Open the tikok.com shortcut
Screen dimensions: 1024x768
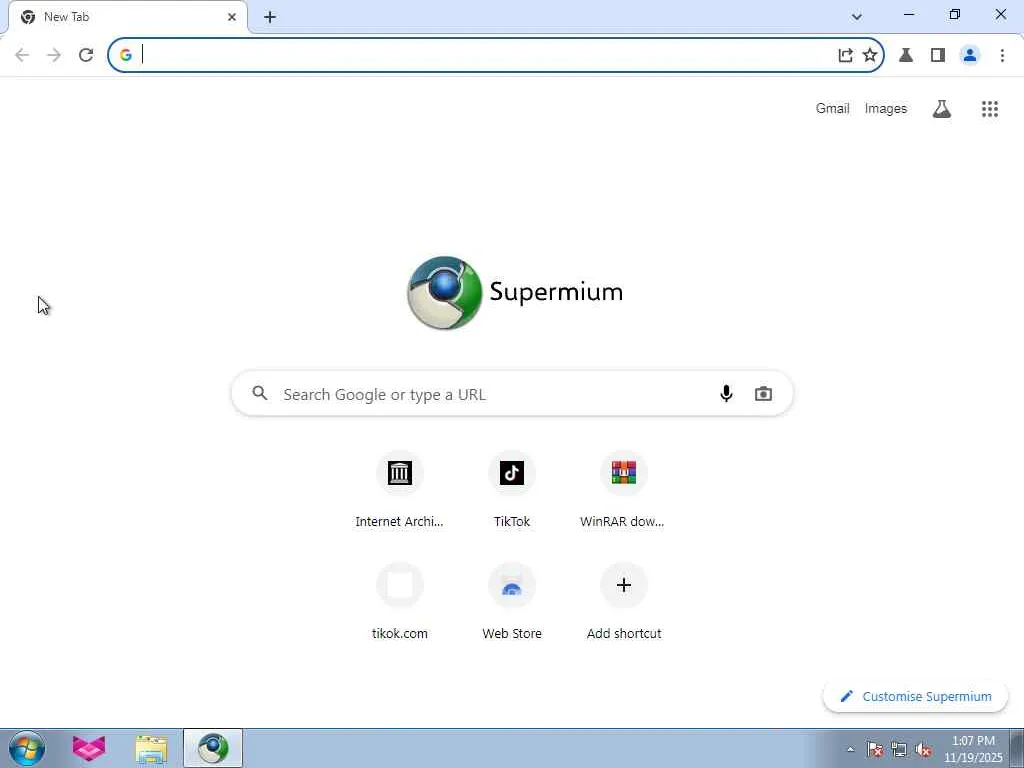point(400,601)
